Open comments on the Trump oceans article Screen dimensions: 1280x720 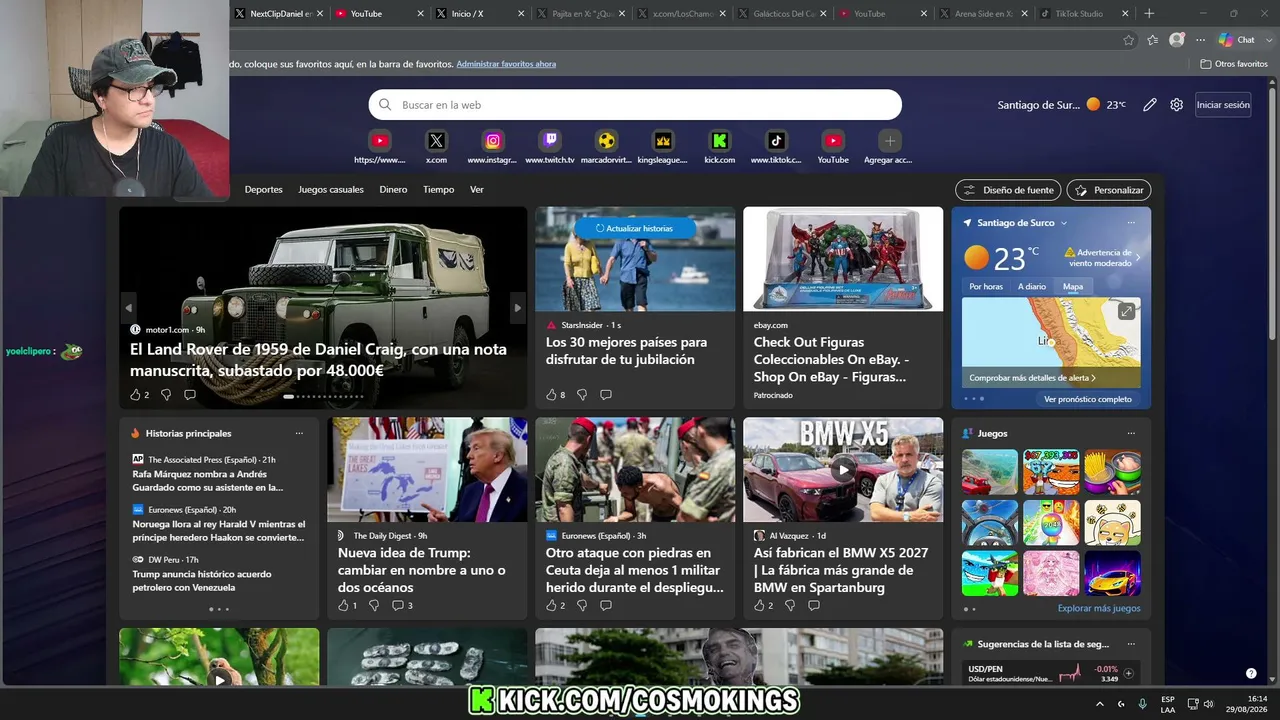point(402,605)
